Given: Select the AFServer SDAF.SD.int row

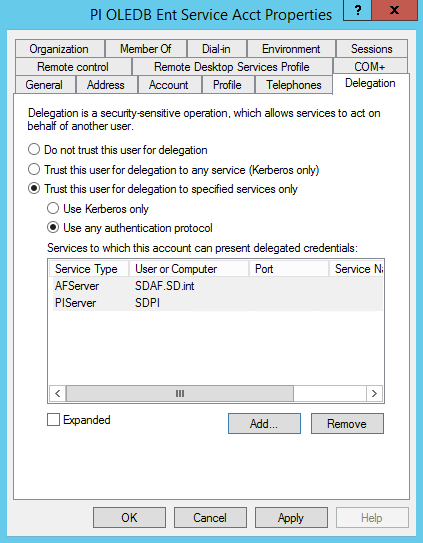Looking at the screenshot, I should (x=218, y=286).
